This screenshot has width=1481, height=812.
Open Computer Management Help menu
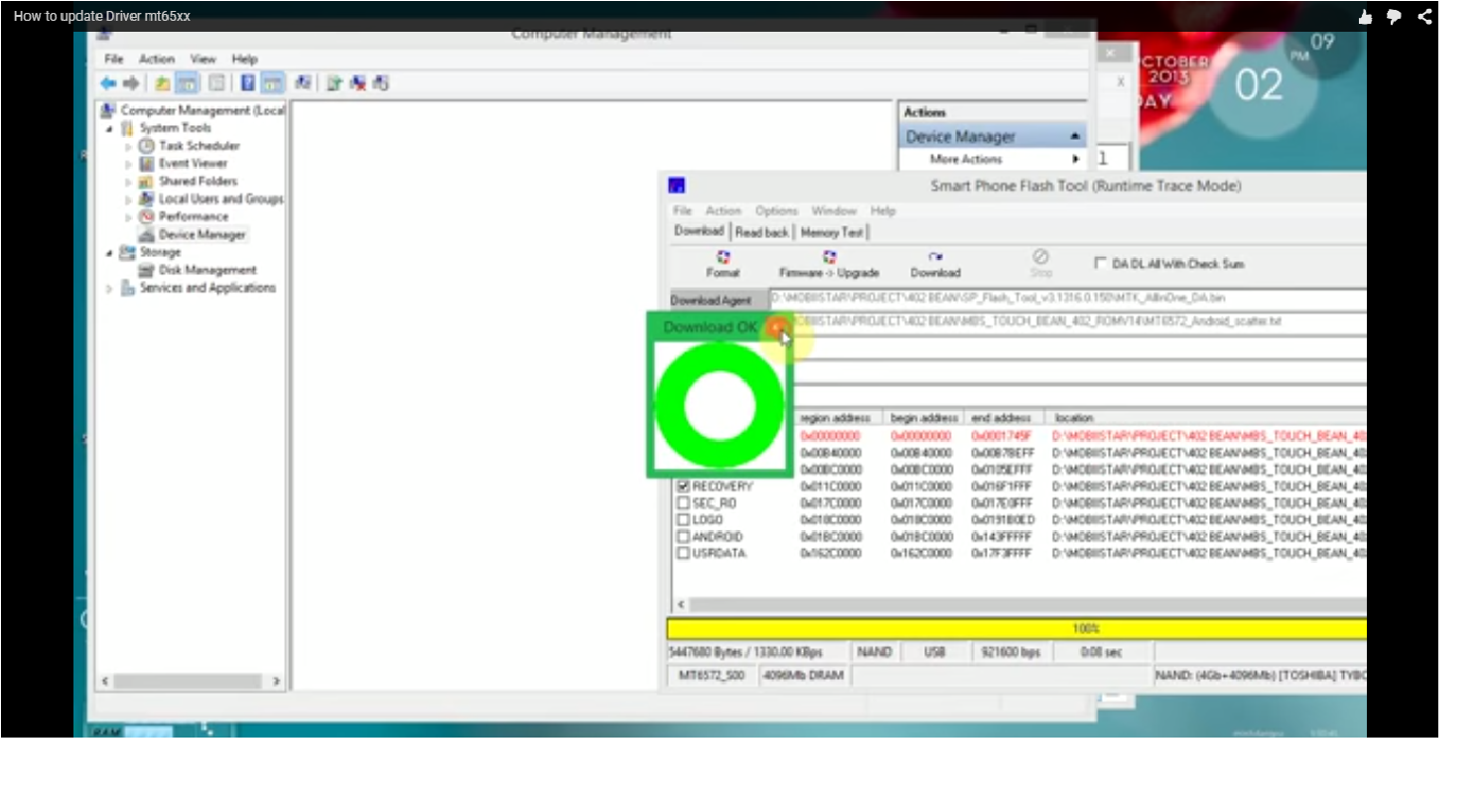[245, 59]
